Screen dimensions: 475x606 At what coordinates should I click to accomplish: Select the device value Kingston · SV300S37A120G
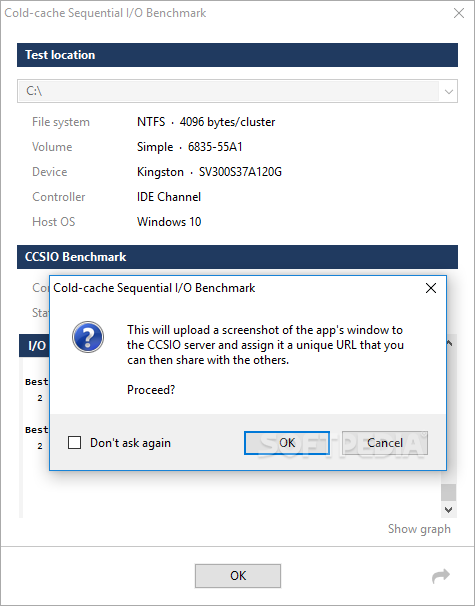click(209, 172)
